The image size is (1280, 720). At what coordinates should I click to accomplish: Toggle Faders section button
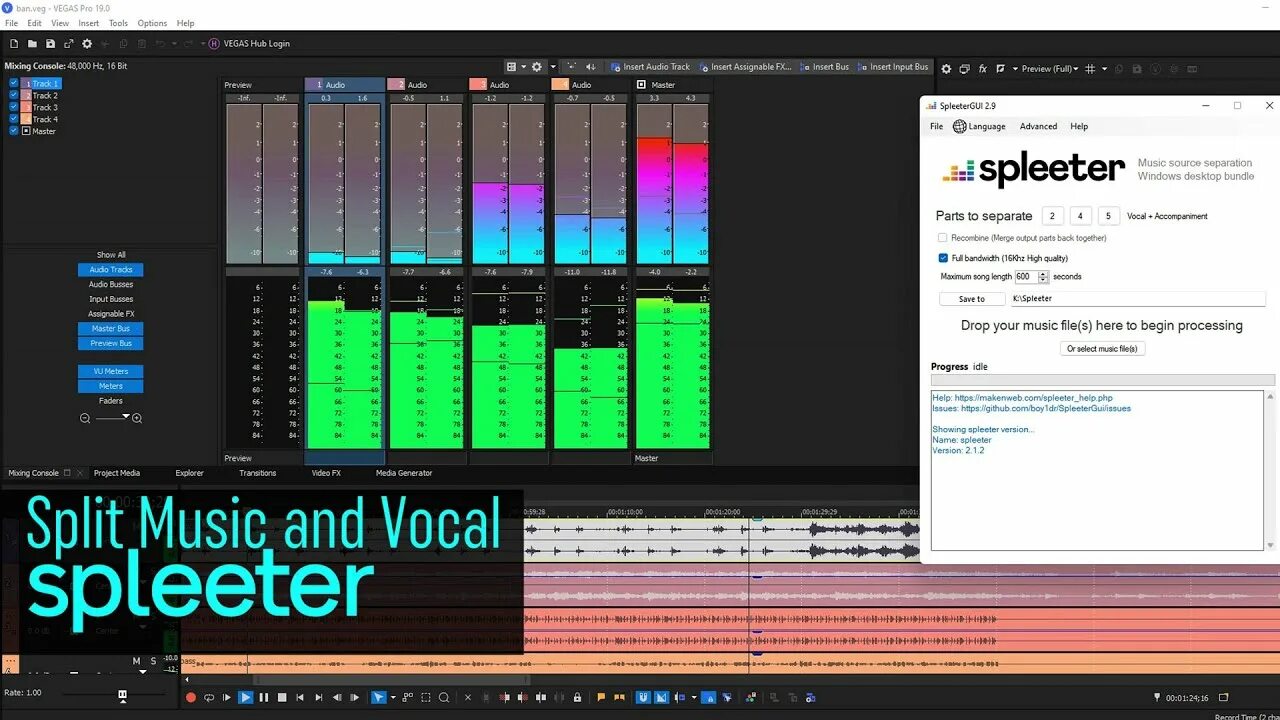[111, 401]
